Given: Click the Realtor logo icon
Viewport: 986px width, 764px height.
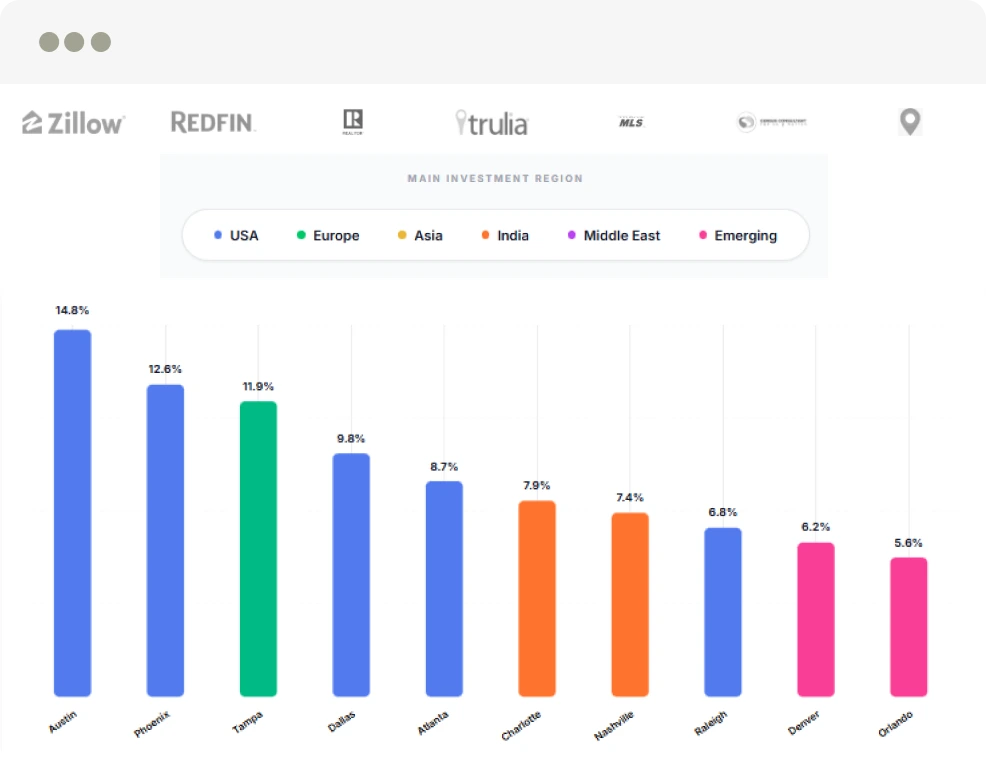Looking at the screenshot, I should (x=352, y=122).
